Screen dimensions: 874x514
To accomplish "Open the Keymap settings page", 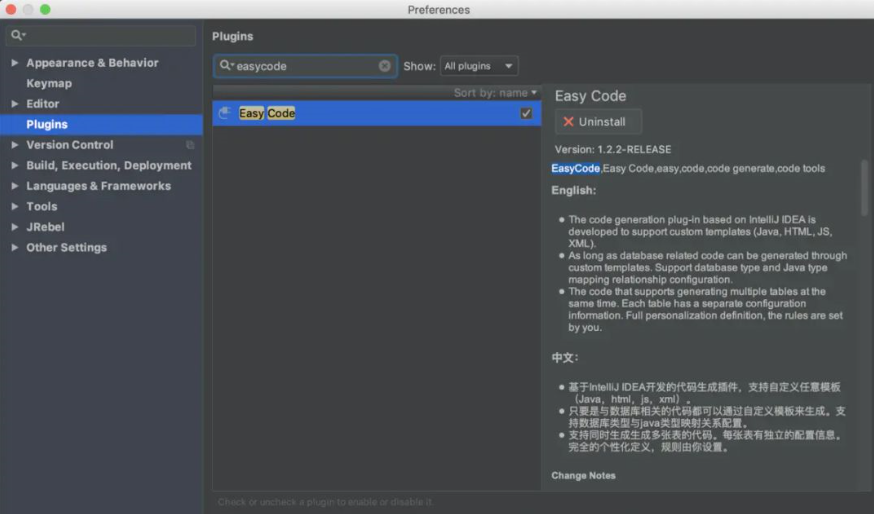I will click(x=49, y=83).
